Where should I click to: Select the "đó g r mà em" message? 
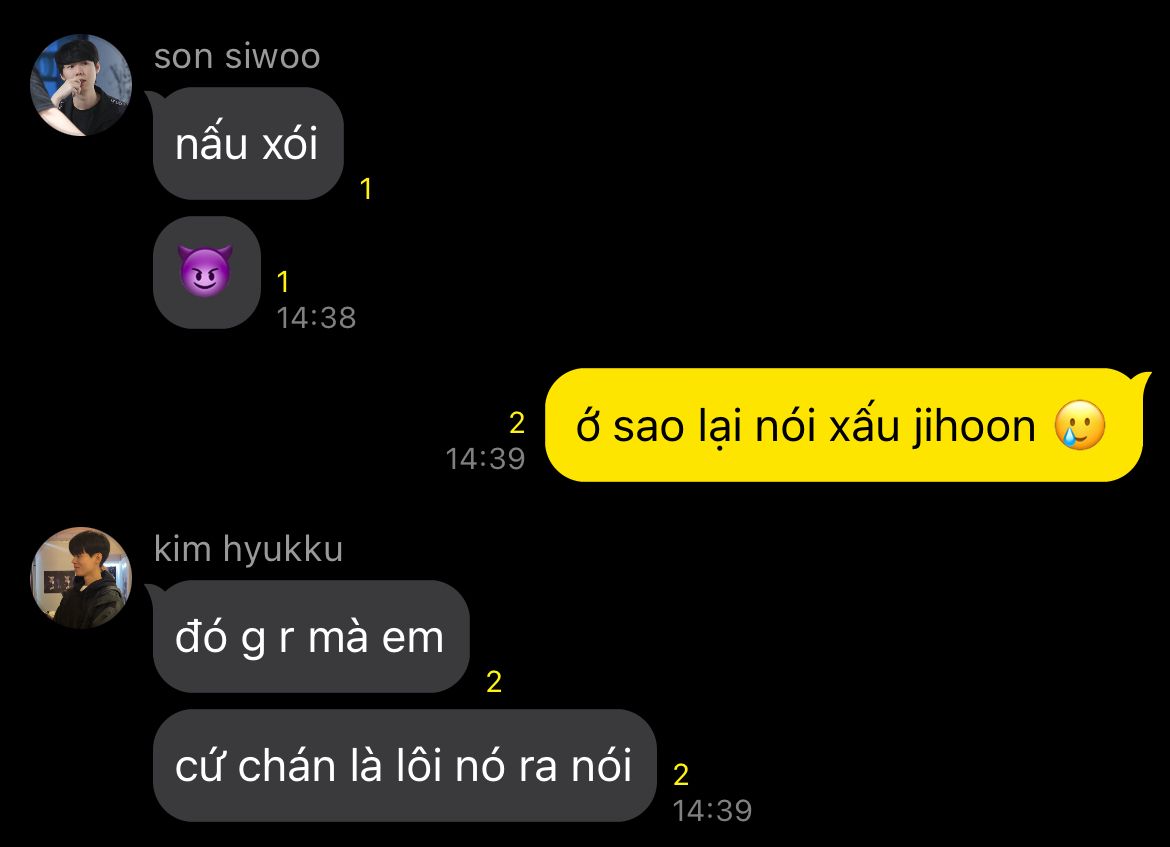[310, 637]
